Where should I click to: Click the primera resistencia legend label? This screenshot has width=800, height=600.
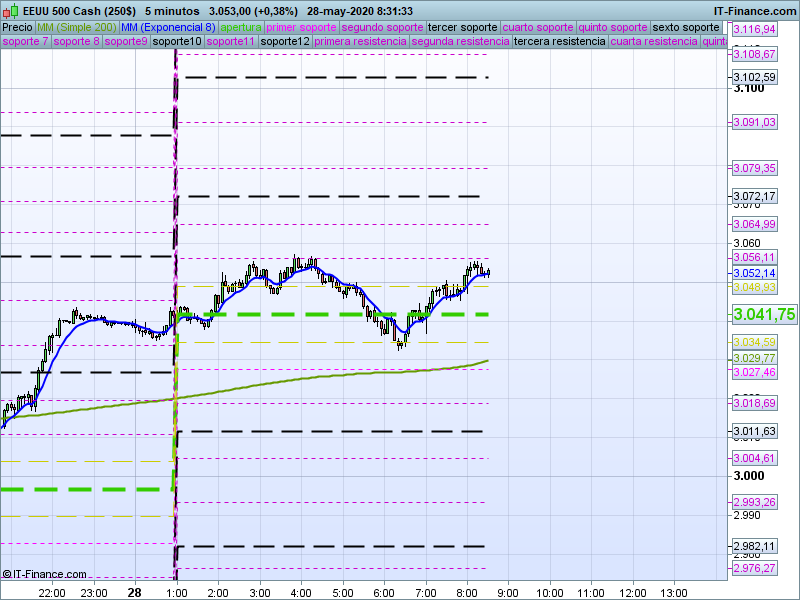click(360, 42)
